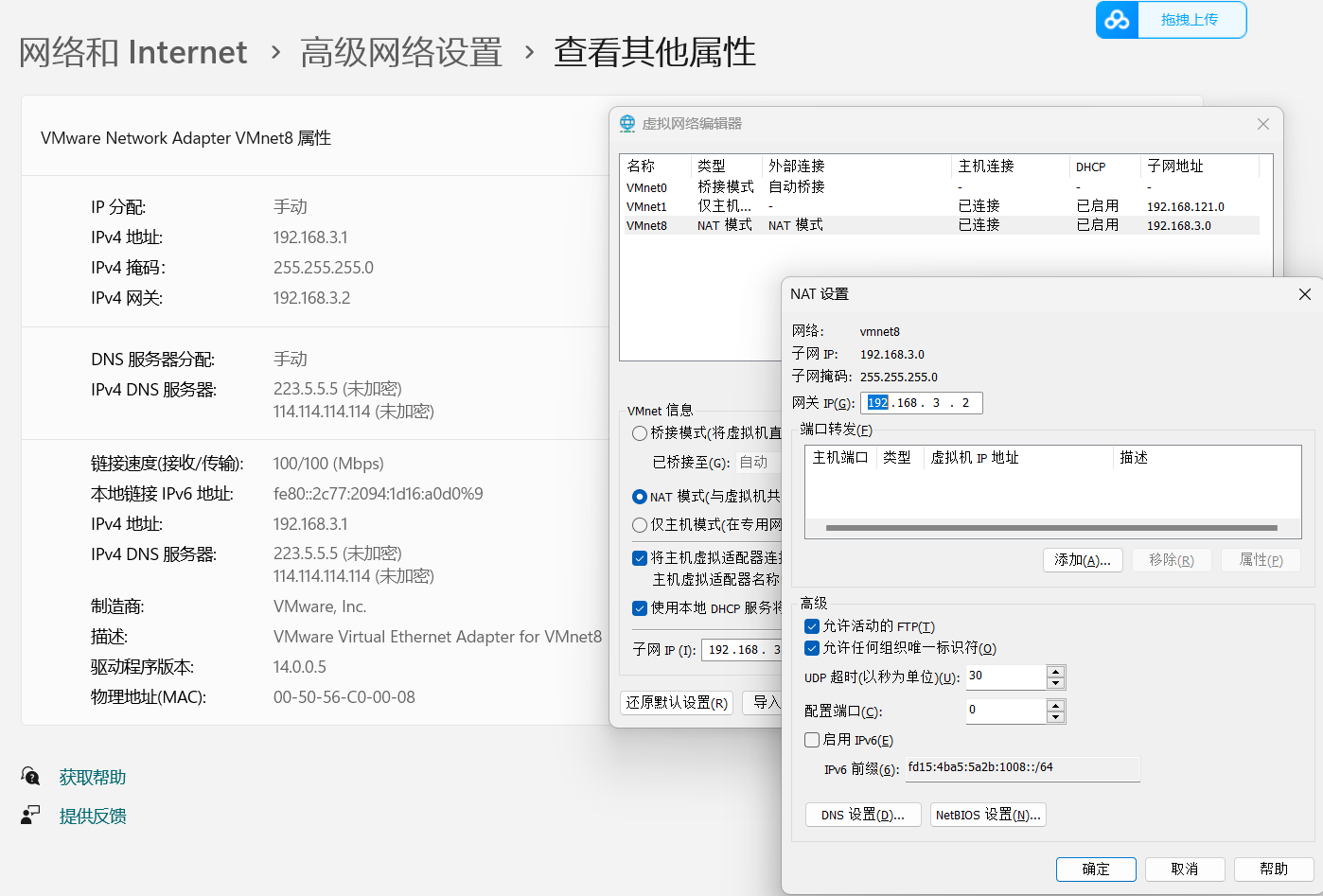Select the 桥接模式 radio button
This screenshot has height=896, width=1323.
tap(640, 433)
